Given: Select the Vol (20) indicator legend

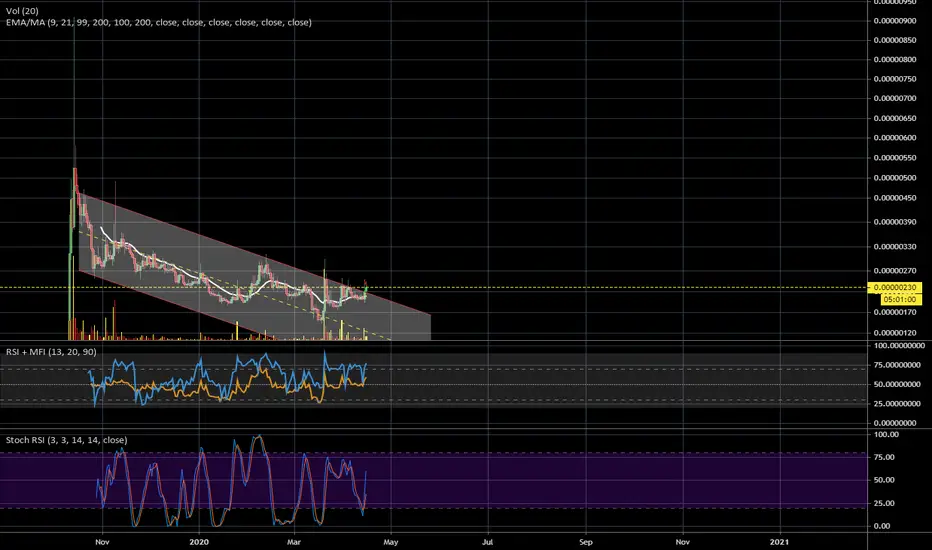Looking at the screenshot, I should point(22,11).
